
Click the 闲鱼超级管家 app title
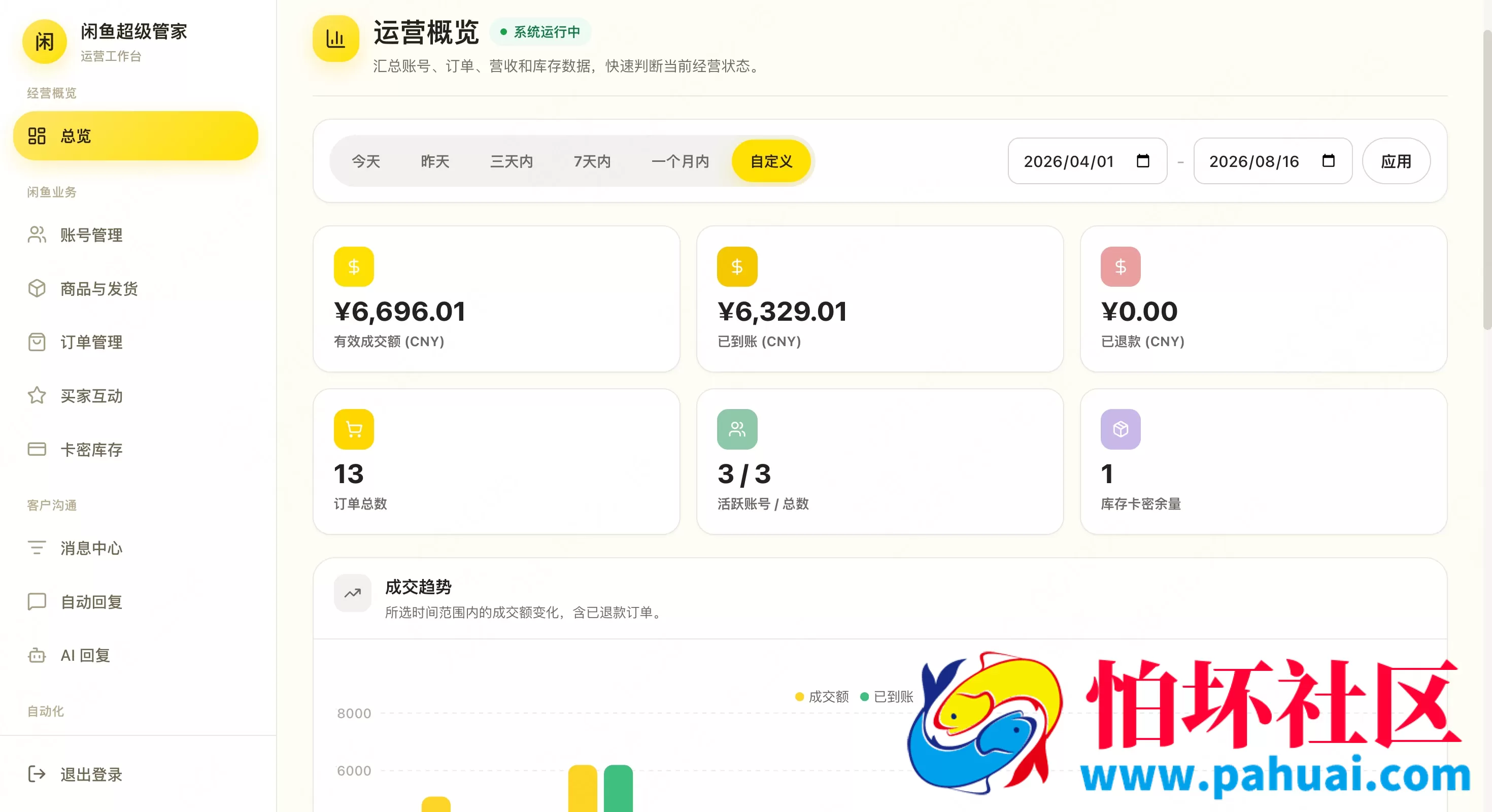coord(134,31)
